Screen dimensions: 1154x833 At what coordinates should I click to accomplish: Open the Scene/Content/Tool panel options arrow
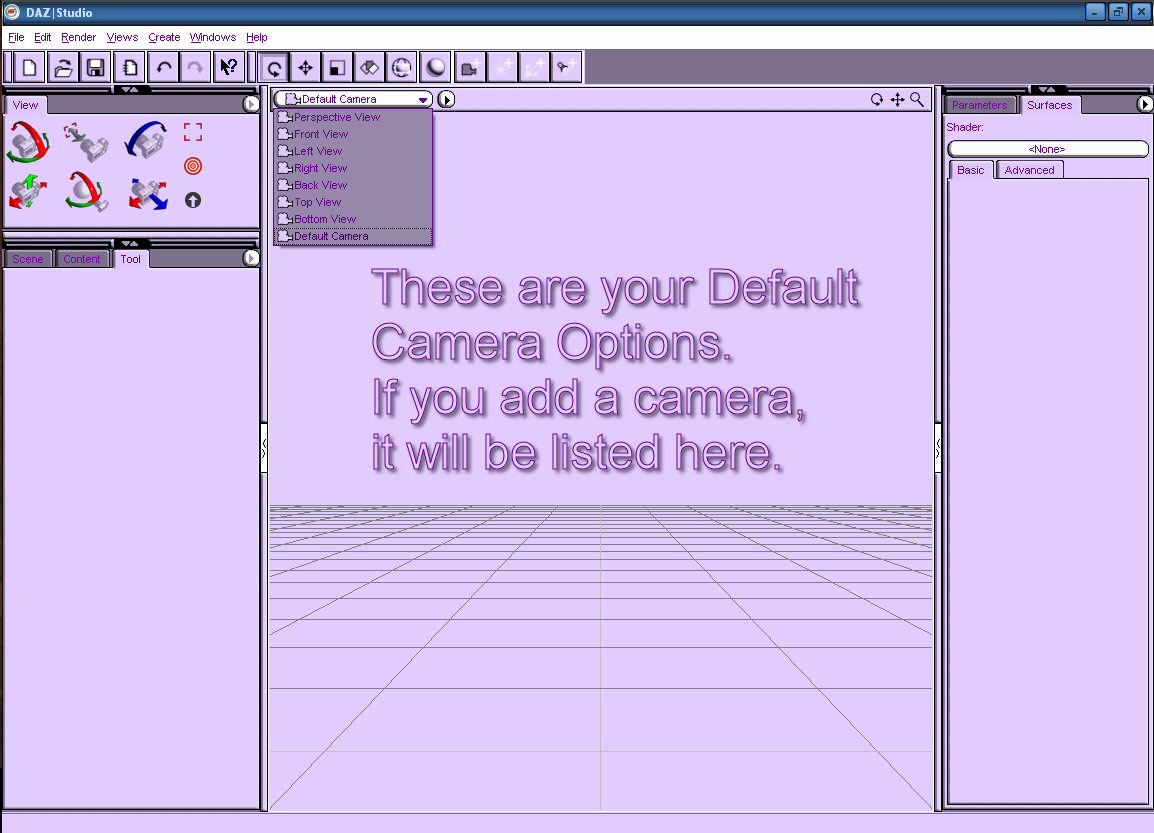(251, 258)
